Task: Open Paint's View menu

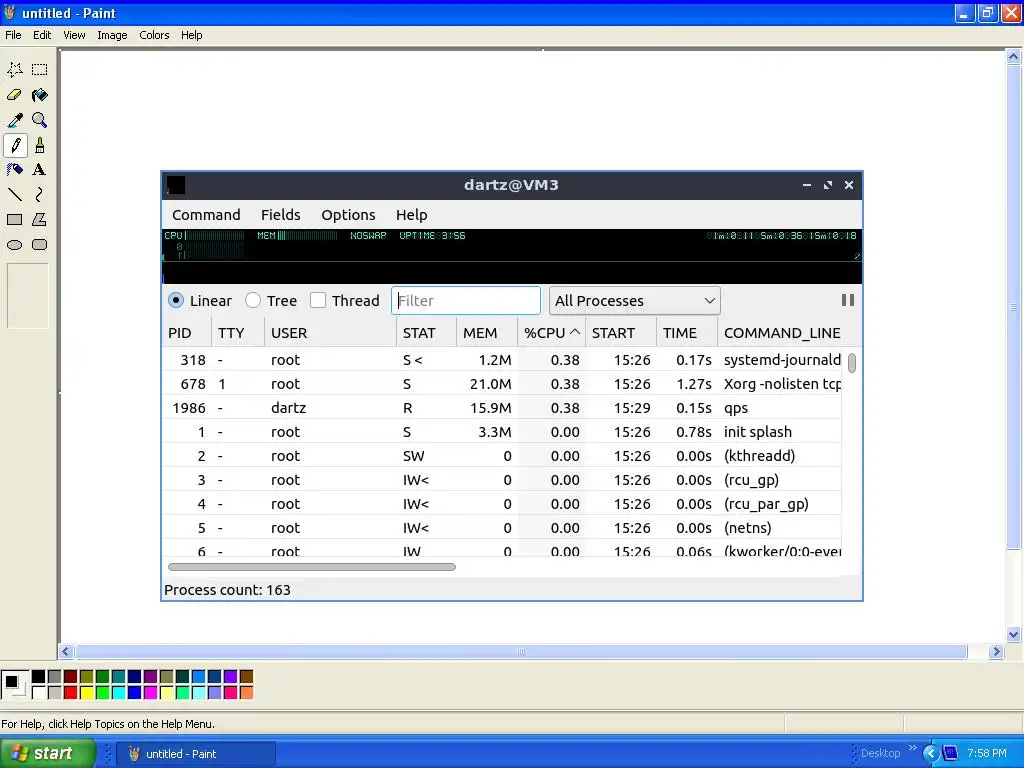Action: (74, 35)
